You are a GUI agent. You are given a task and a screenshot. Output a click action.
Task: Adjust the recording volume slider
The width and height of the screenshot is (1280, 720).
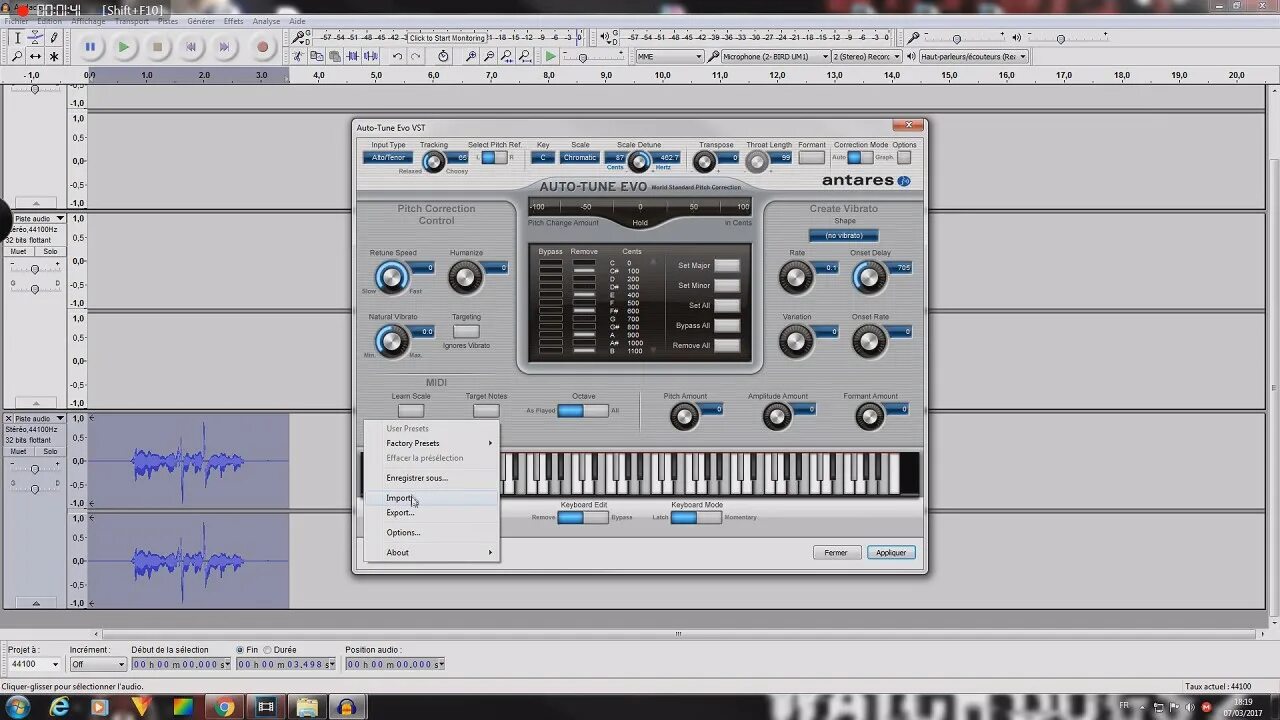pyautogui.click(x=956, y=39)
